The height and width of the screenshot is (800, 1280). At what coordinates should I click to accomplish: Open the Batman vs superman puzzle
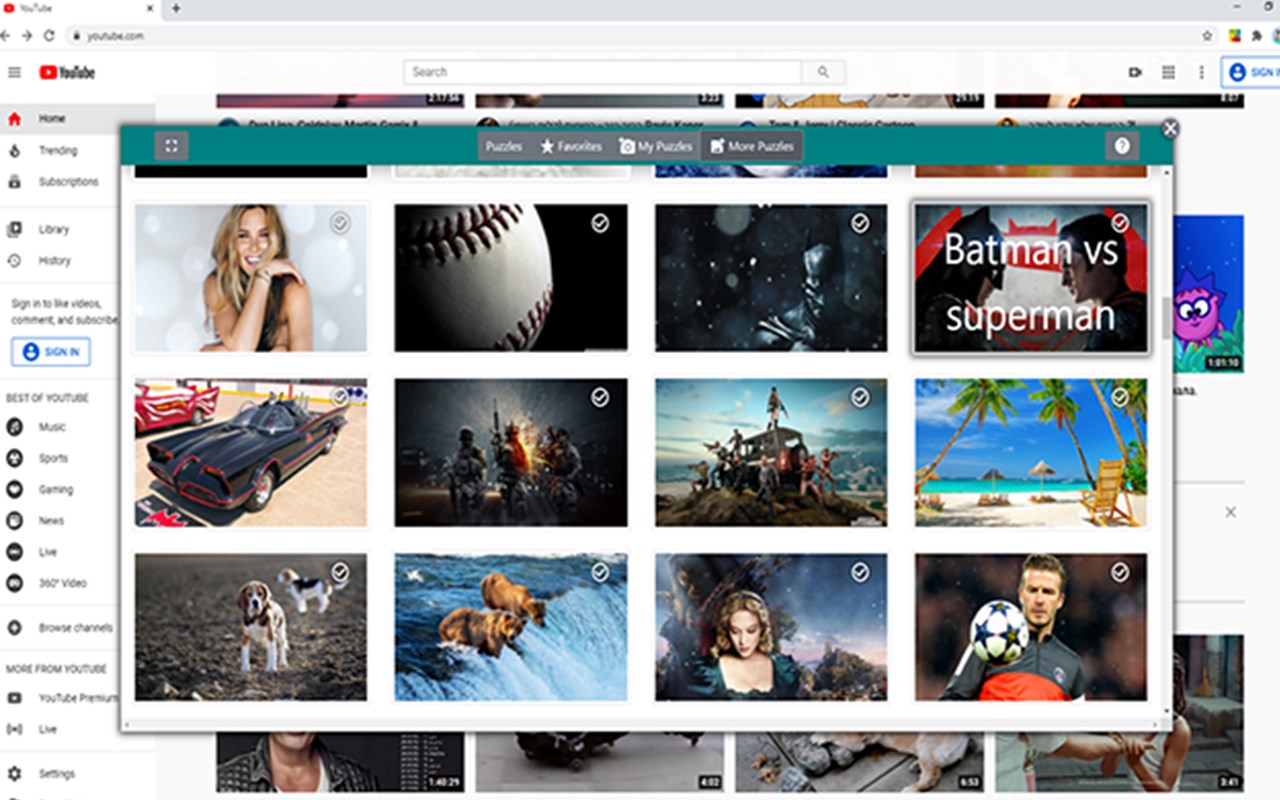[1031, 278]
